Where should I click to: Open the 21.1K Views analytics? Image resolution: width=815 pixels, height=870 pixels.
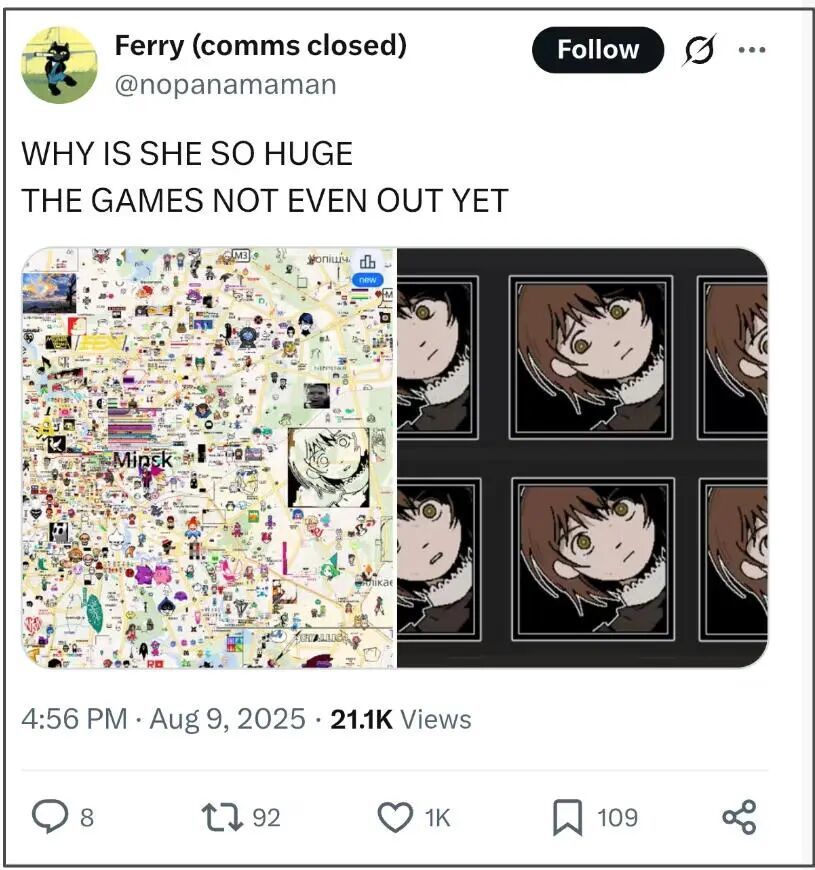pos(400,719)
